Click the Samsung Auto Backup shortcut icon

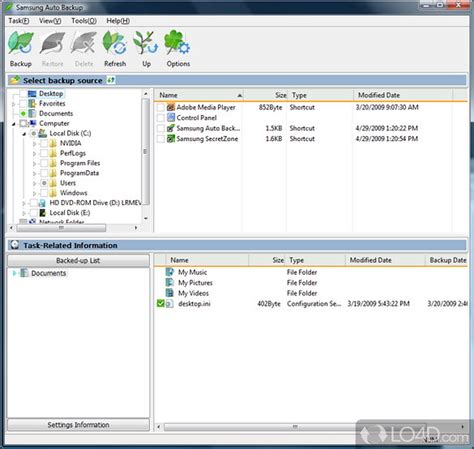click(x=171, y=128)
